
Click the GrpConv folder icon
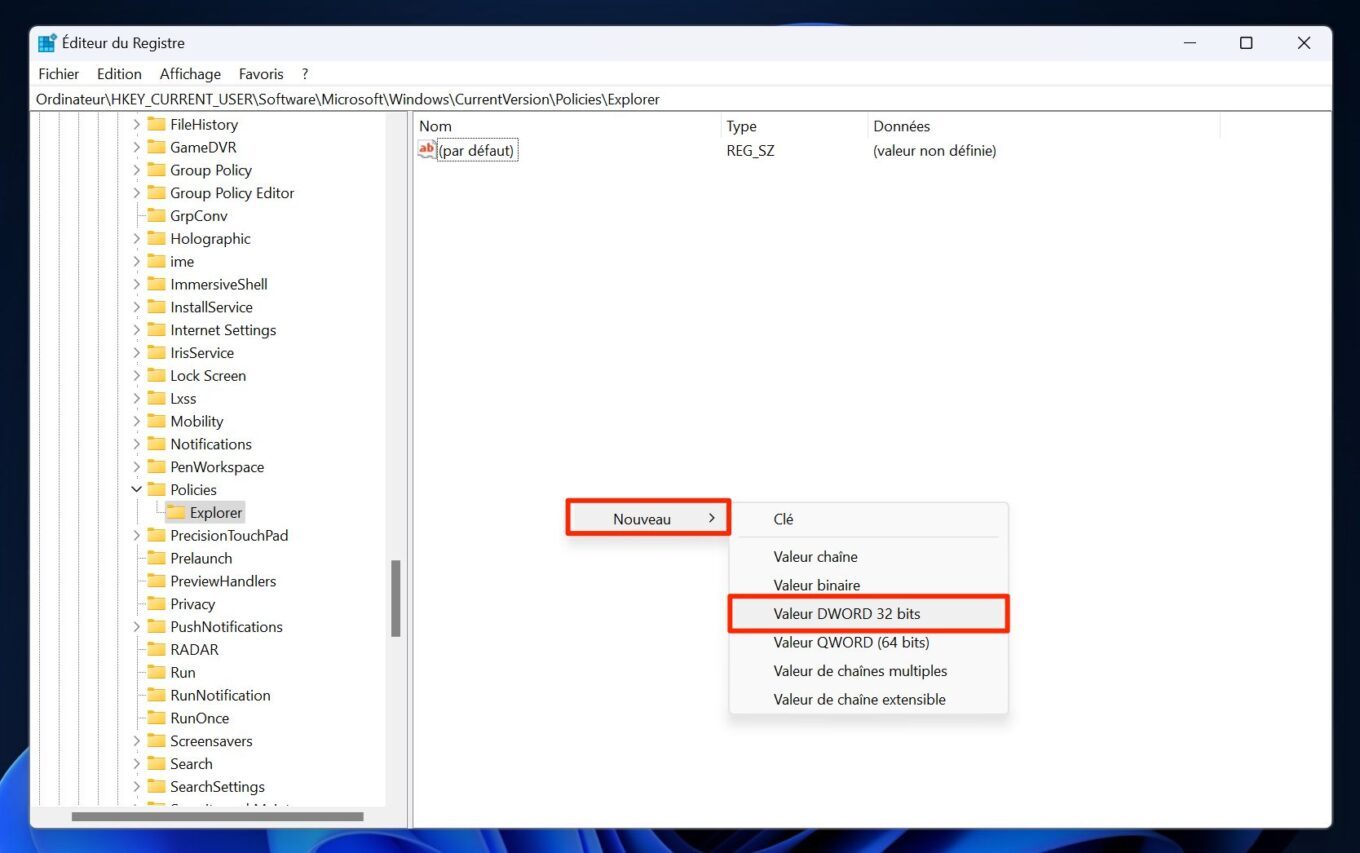156,216
